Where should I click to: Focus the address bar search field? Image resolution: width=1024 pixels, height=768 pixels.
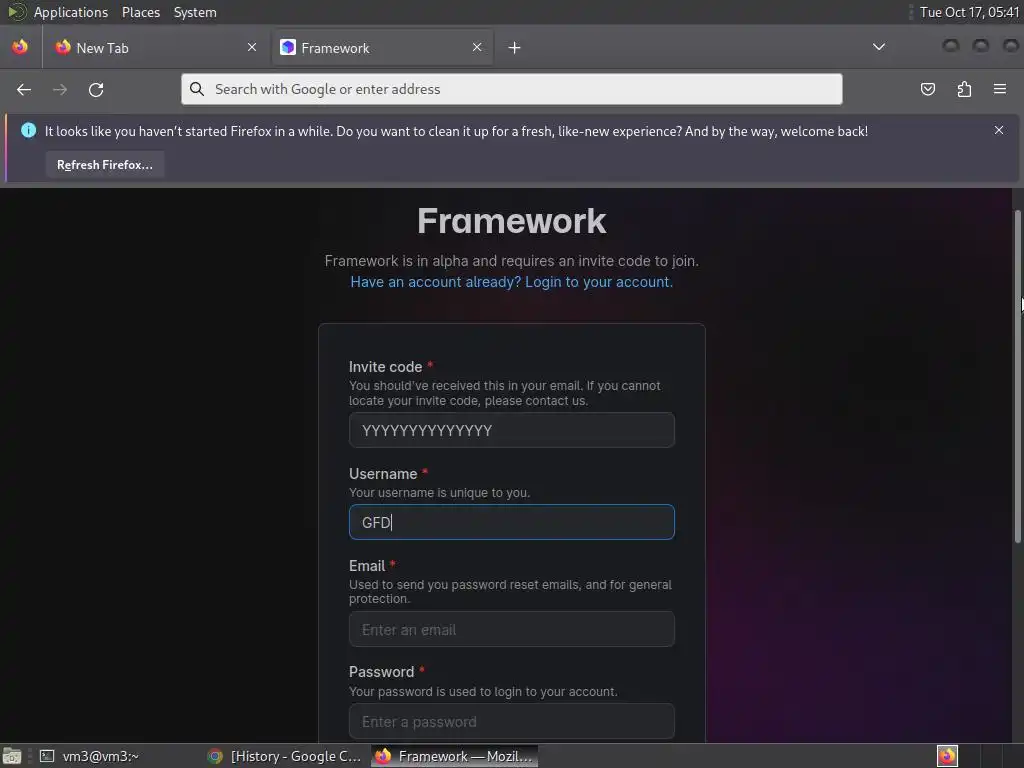pyautogui.click(x=511, y=89)
